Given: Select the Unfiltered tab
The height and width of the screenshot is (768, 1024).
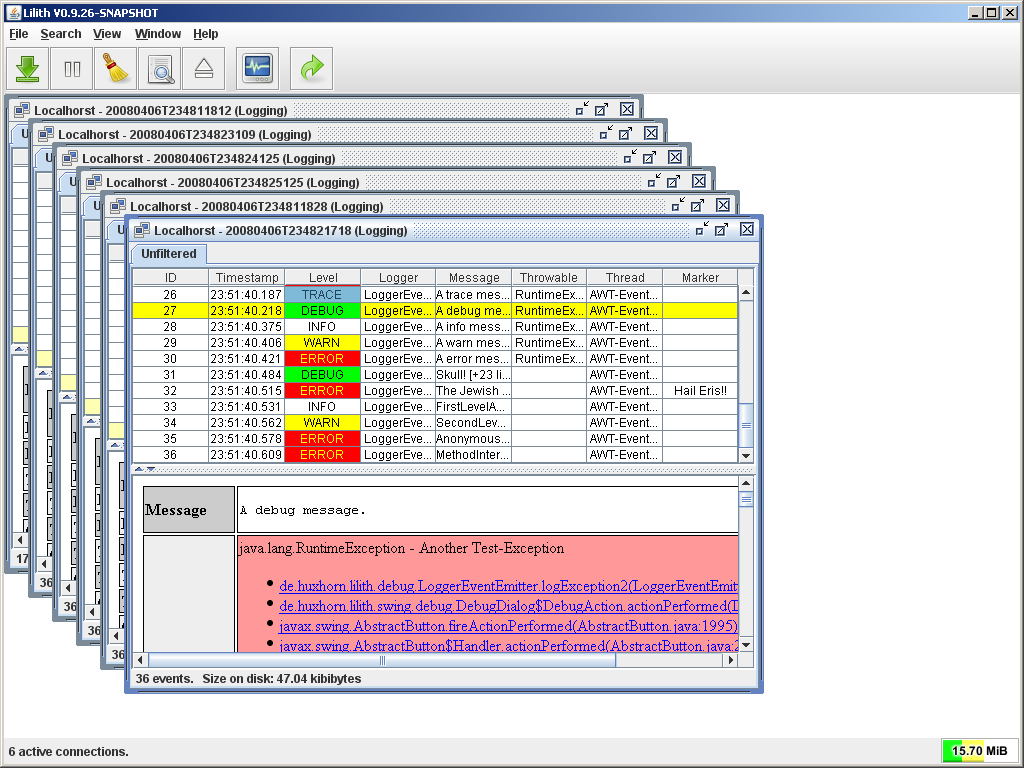Looking at the screenshot, I should 168,254.
